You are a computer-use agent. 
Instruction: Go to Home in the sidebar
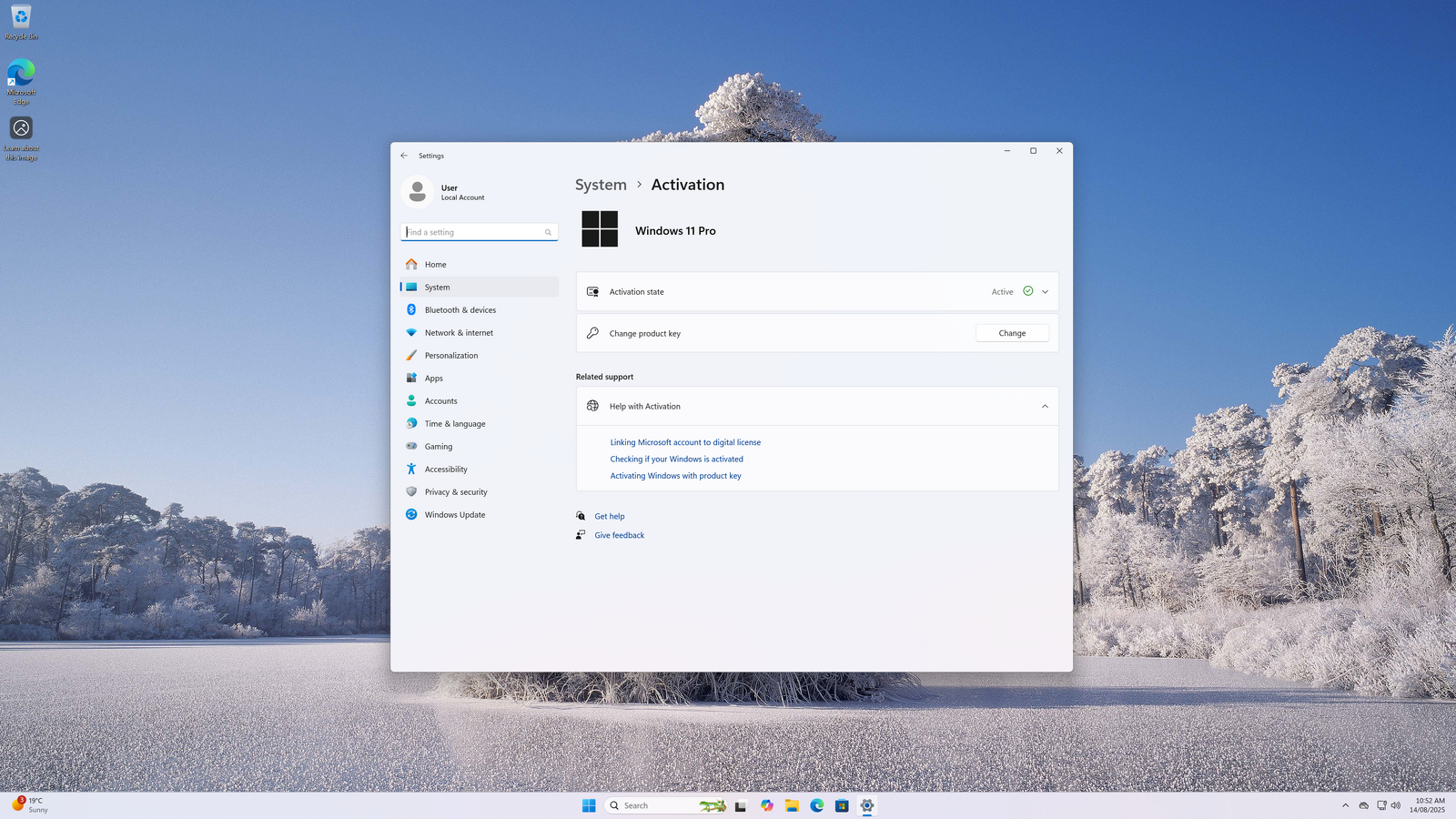coord(435,265)
